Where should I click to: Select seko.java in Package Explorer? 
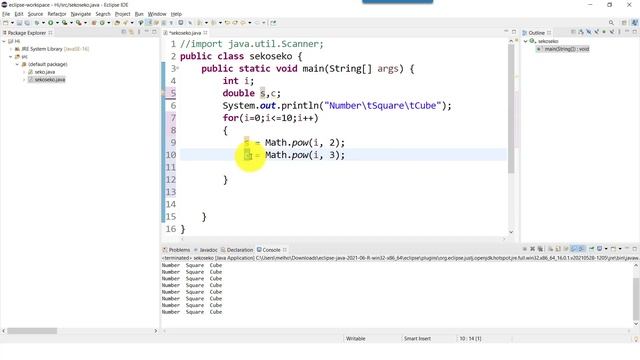(44, 72)
